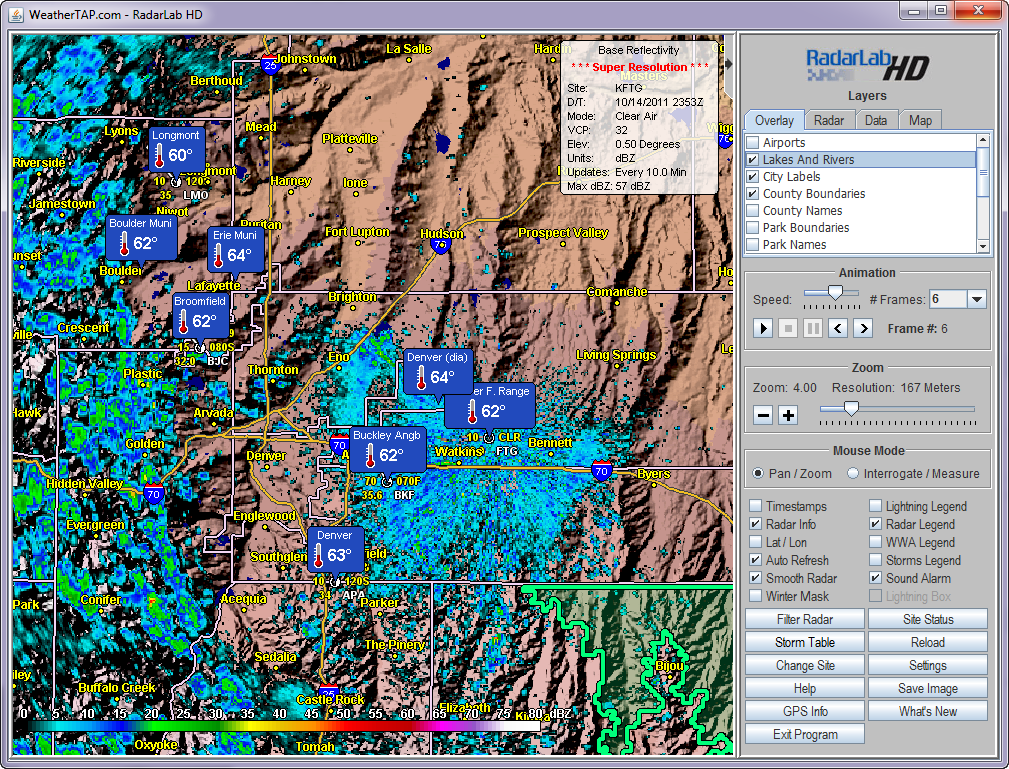Click the overlay list scroll up arrow
The height and width of the screenshot is (769, 1009).
(983, 140)
